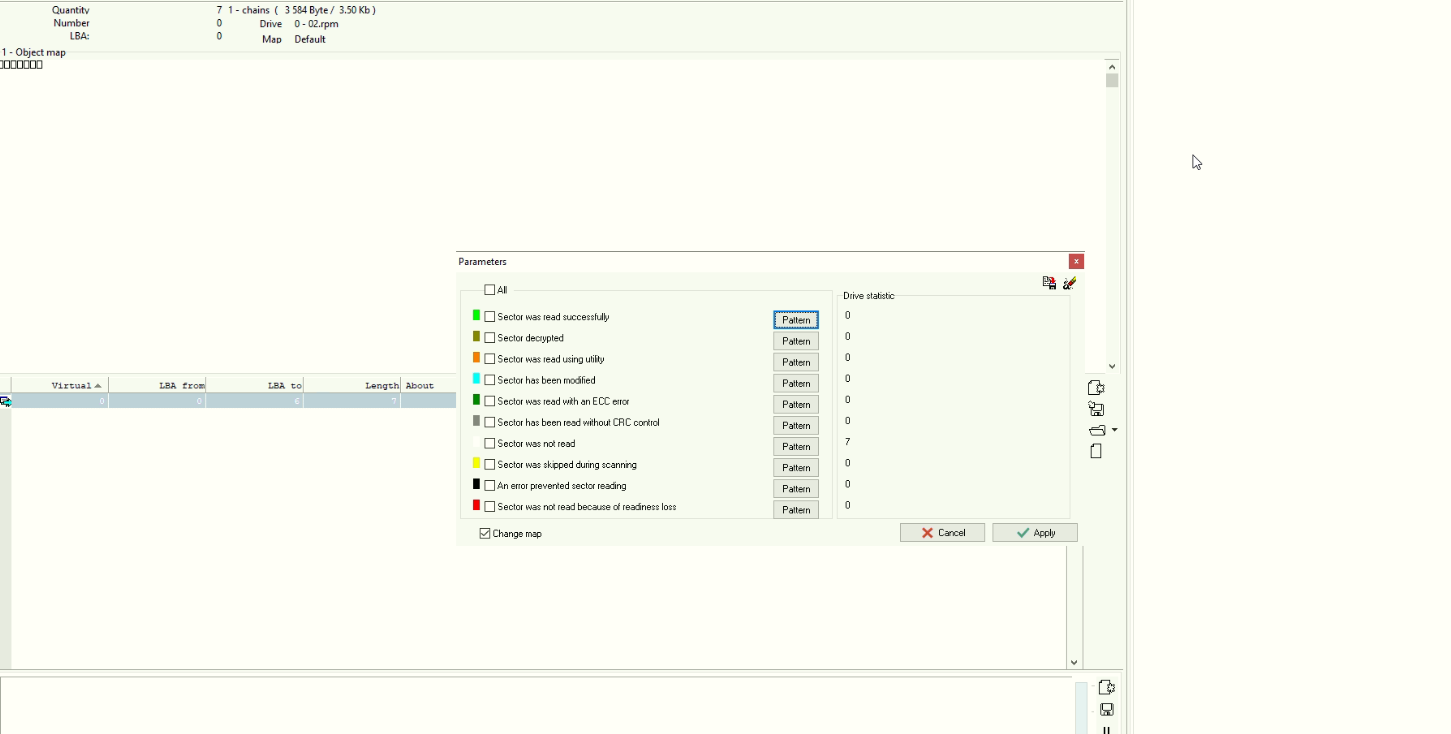
Task: Click Pattern button for 'without CRC control' row
Action: point(796,425)
